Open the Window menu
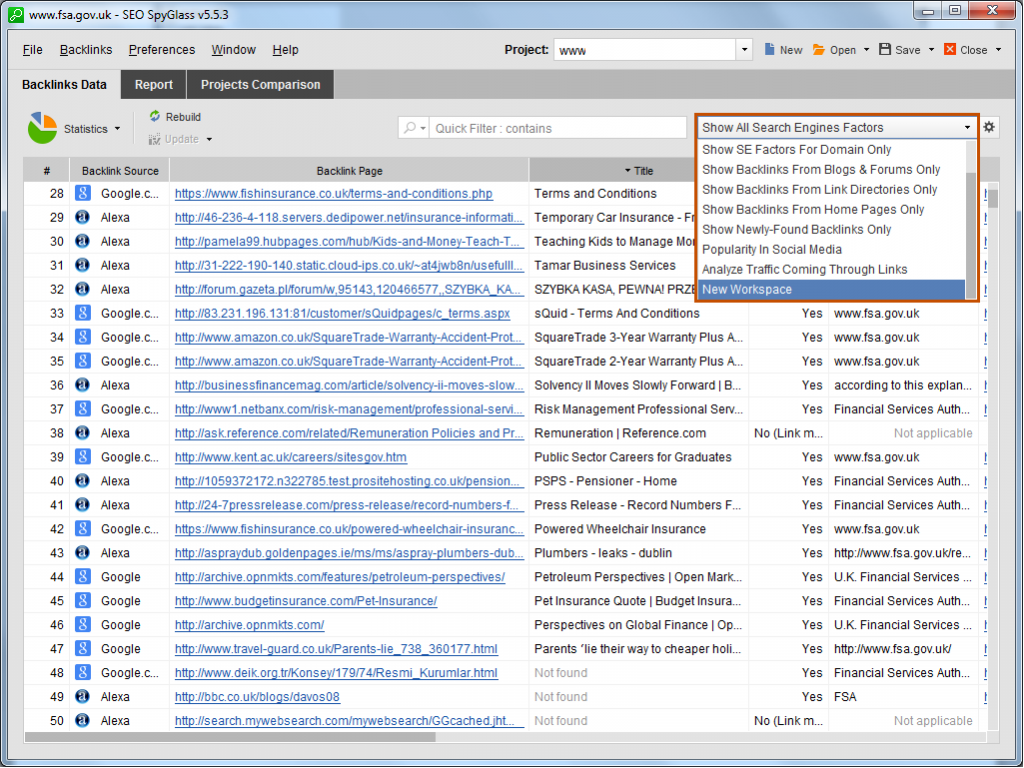The image size is (1024, 768). (x=233, y=50)
